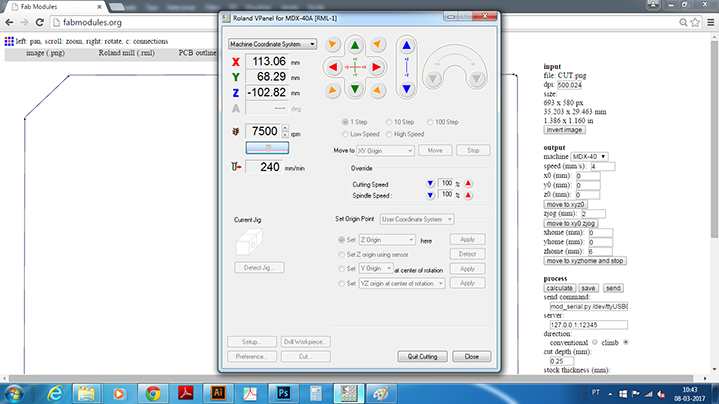Increase spindle rpm with stepper up arrow
The height and width of the screenshot is (404, 719).
click(x=285, y=127)
